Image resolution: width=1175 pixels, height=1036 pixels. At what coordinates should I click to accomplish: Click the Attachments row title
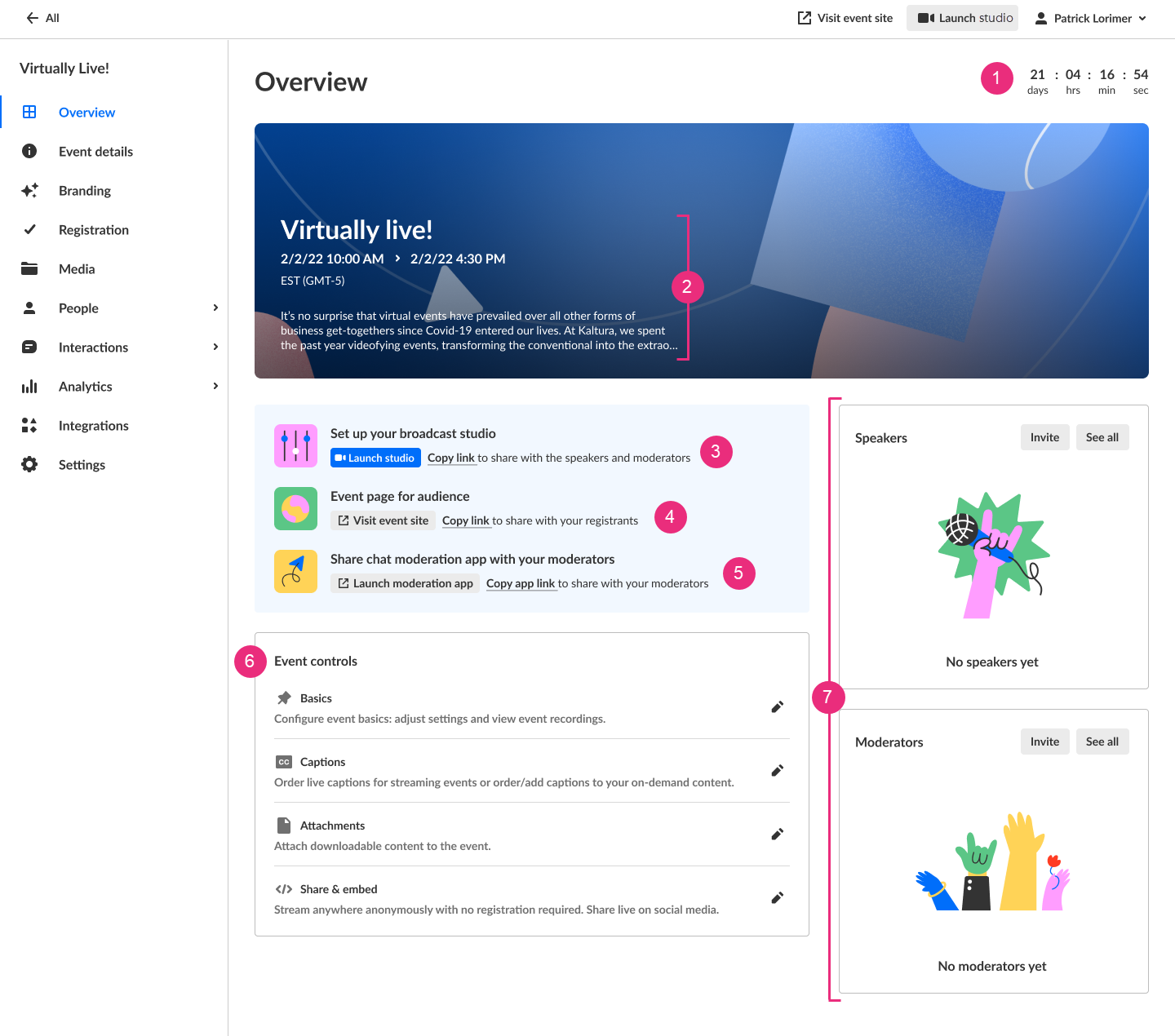(332, 826)
